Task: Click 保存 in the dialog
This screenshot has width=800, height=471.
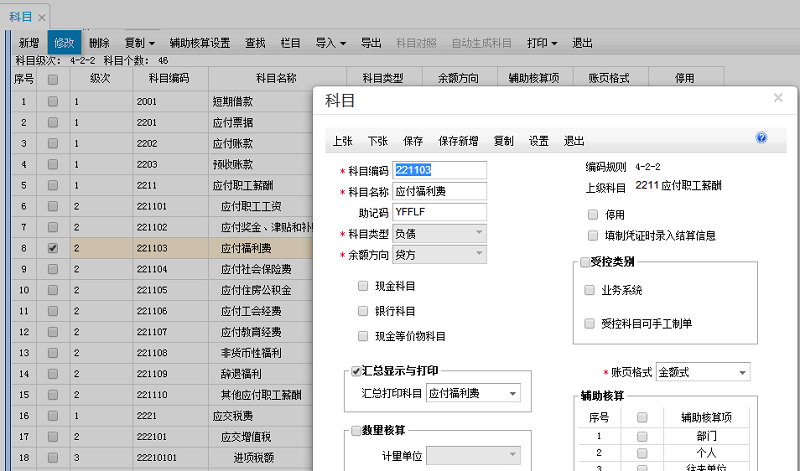Action: pyautogui.click(x=413, y=141)
